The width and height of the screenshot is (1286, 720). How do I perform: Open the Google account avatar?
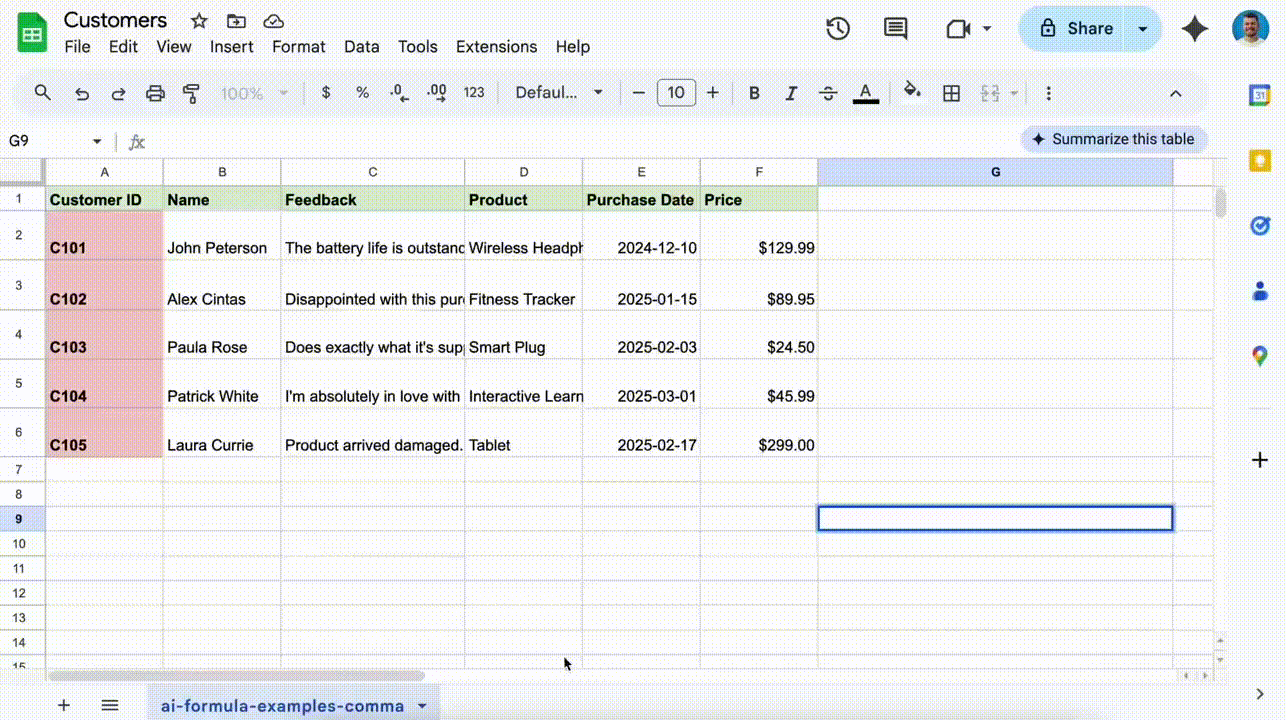coord(1250,29)
